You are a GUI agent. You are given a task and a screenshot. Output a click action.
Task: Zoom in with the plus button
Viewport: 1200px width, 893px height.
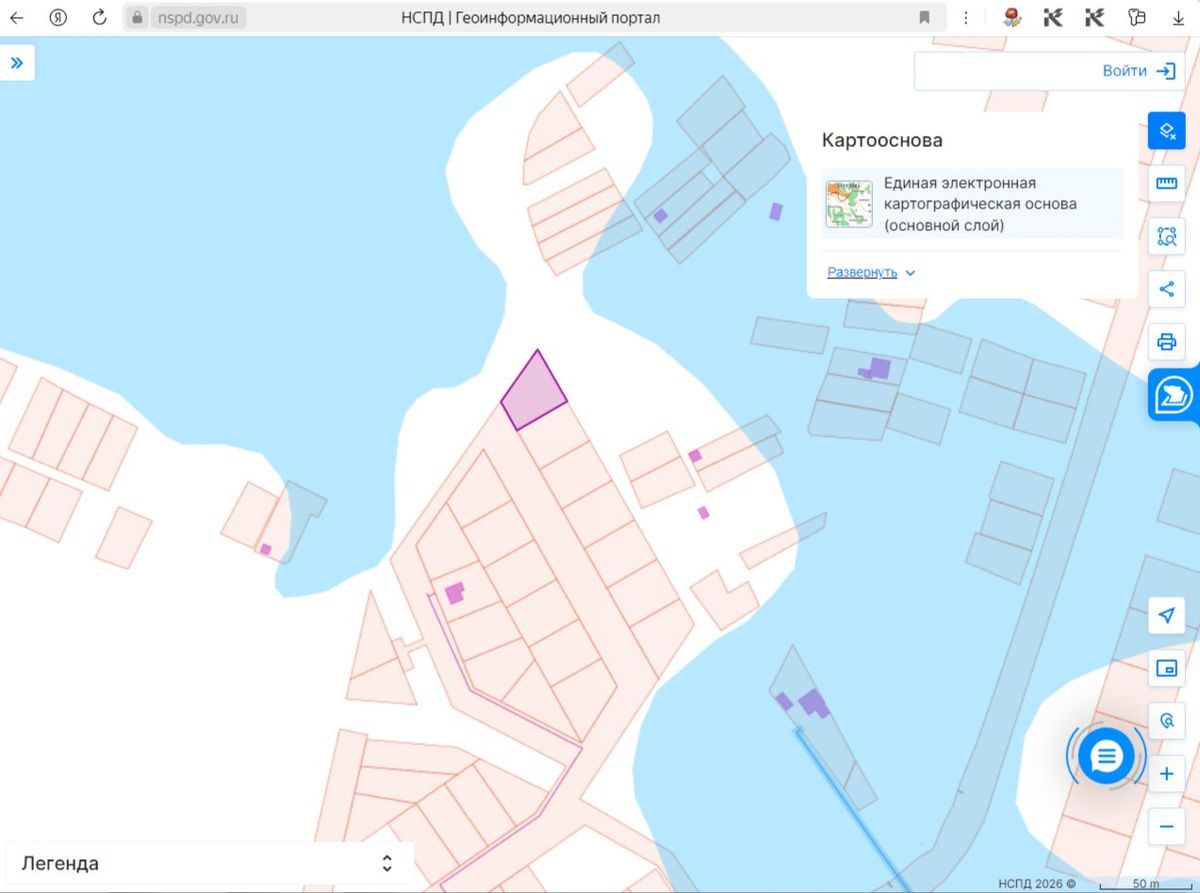1166,774
